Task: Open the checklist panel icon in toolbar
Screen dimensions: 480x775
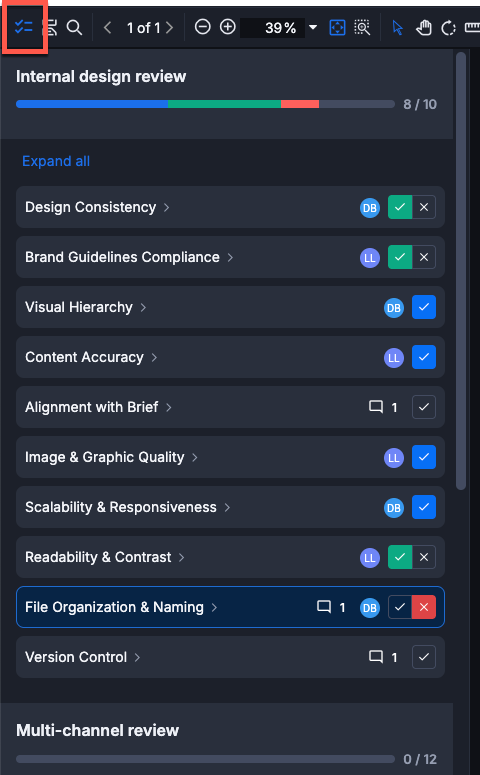Action: 23,27
